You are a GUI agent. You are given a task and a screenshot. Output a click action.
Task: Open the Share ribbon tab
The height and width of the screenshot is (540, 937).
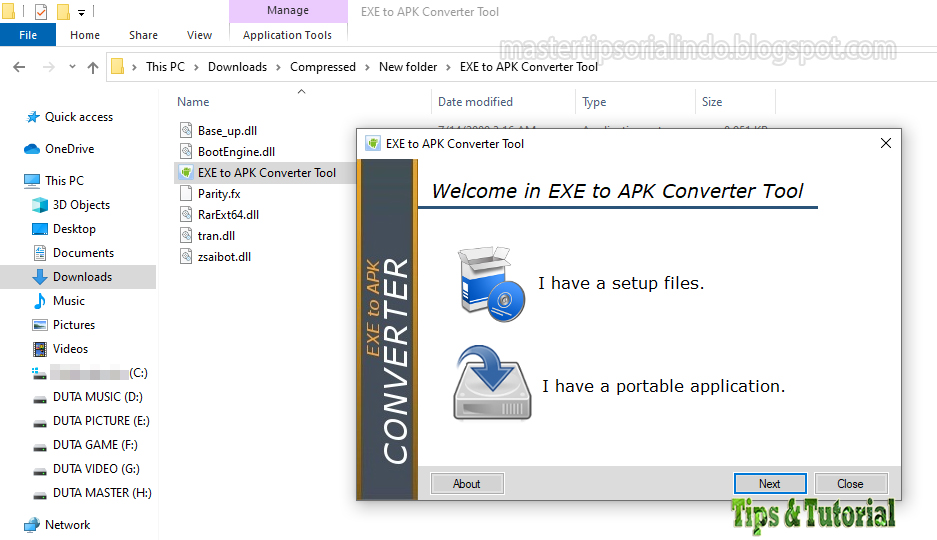[x=143, y=35]
